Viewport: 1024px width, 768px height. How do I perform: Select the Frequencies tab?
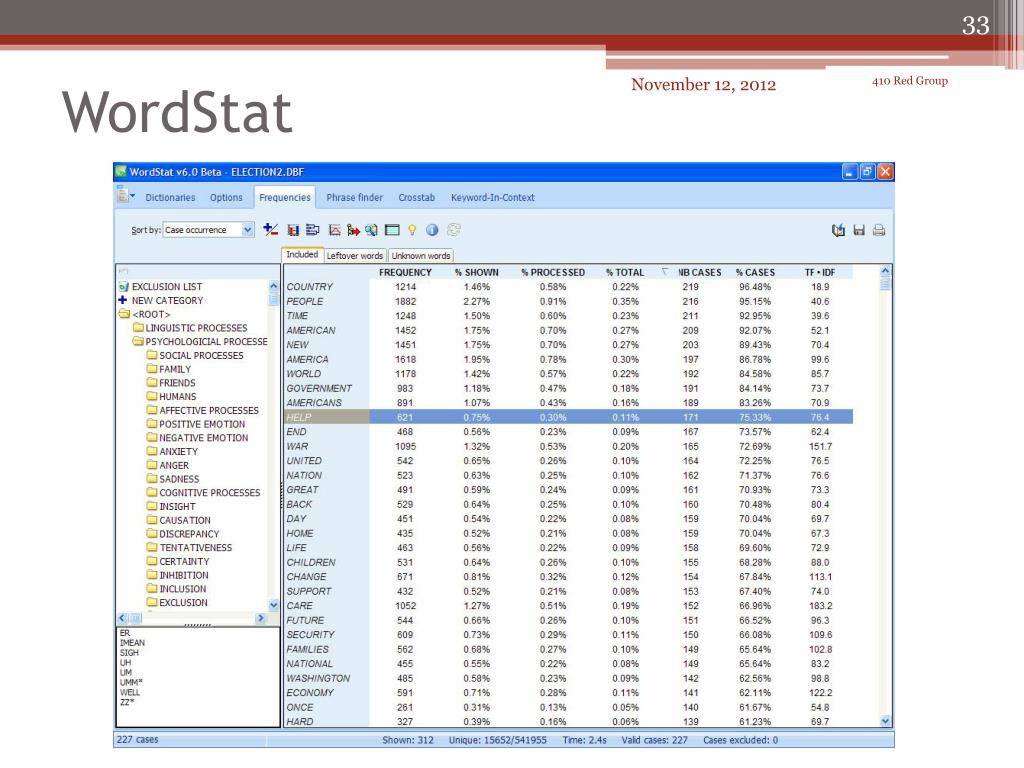[285, 197]
